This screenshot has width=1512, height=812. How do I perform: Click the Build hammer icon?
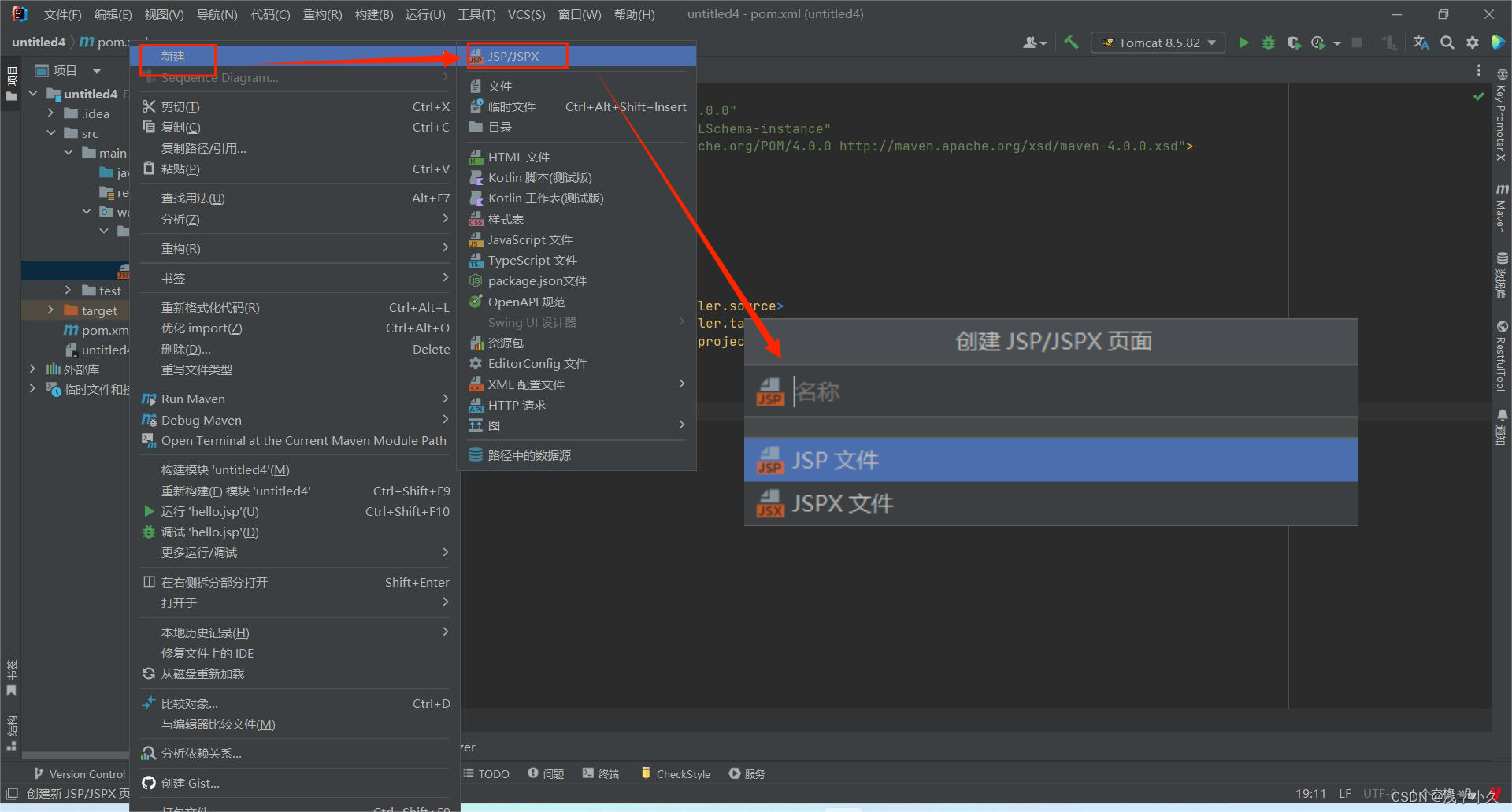(1071, 43)
